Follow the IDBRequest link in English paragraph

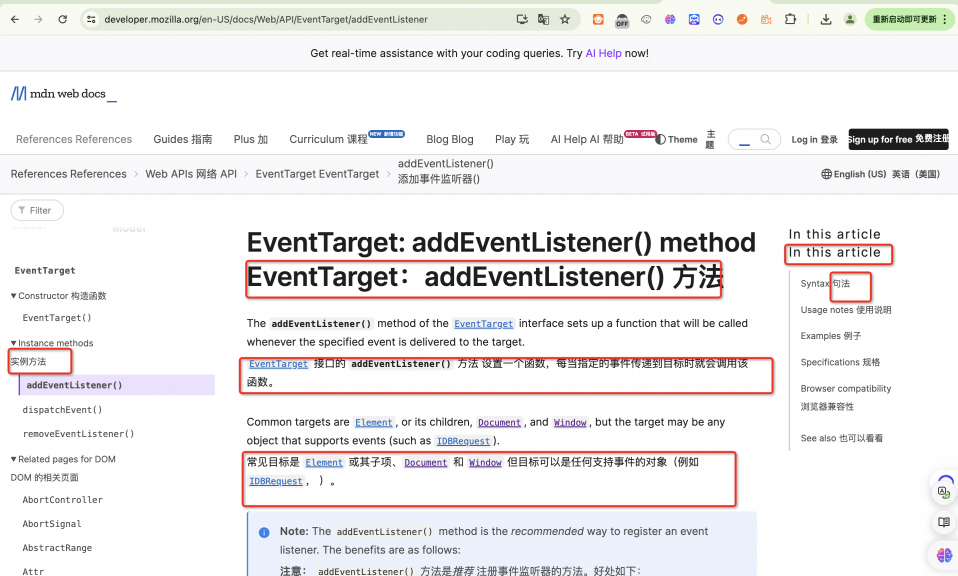463,441
